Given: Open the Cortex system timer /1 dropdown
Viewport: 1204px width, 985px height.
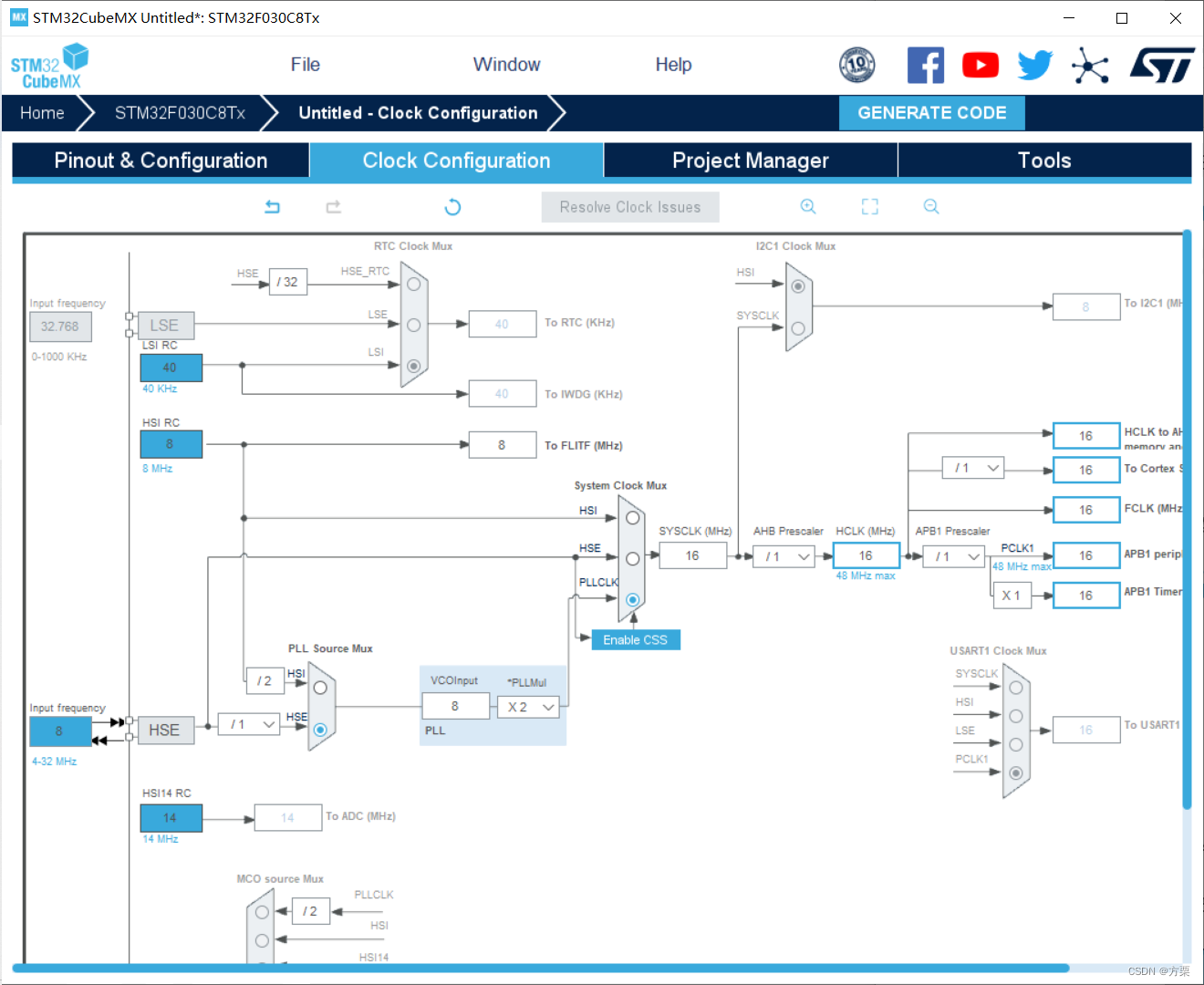Looking at the screenshot, I should 973,468.
